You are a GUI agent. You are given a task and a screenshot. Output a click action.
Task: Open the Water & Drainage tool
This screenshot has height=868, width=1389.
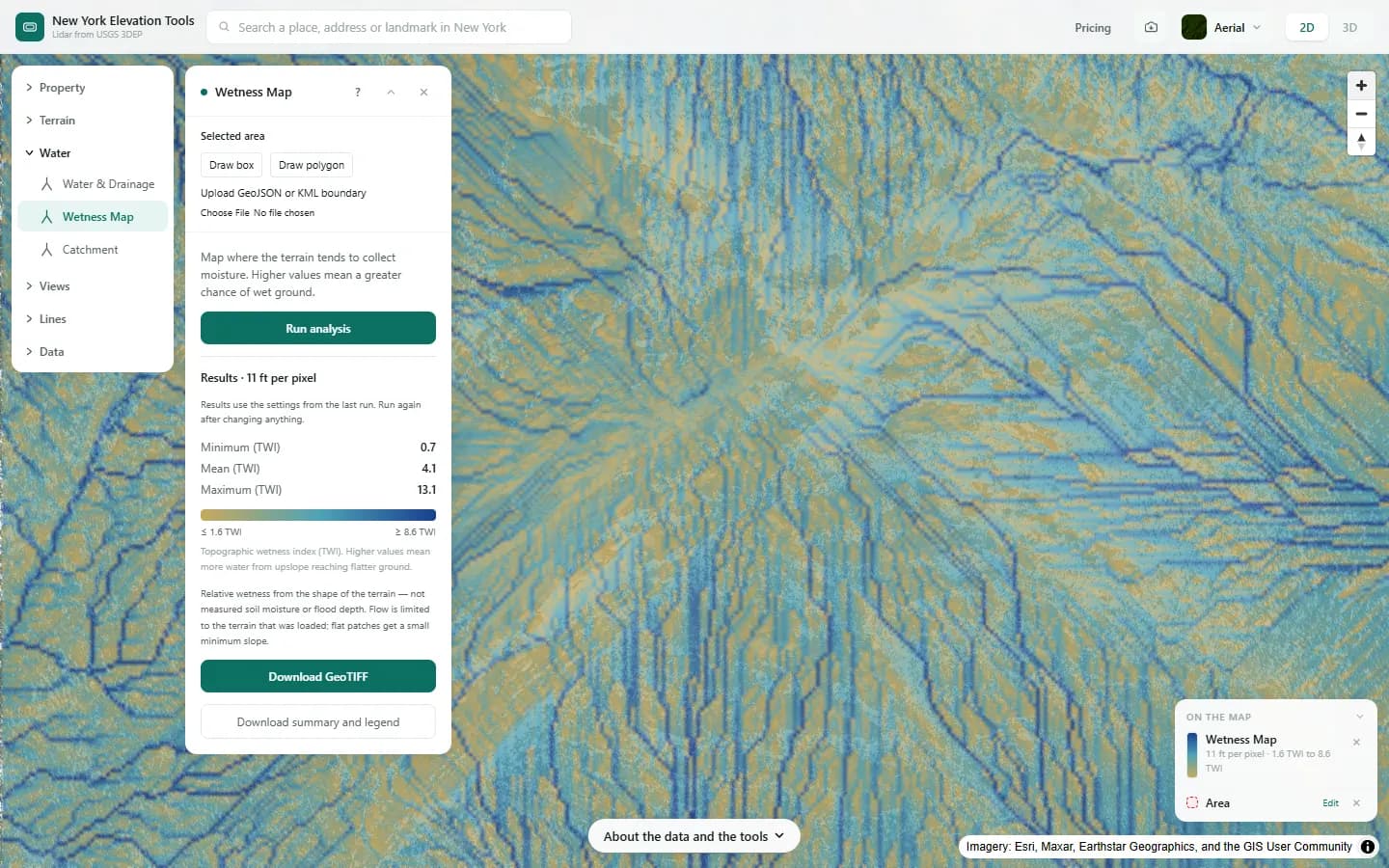[x=93, y=184]
